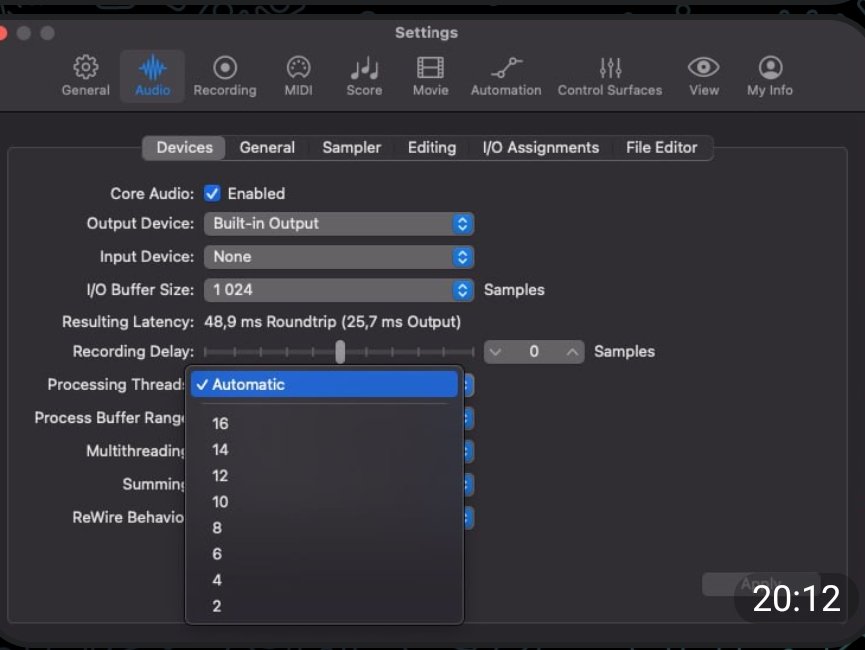The image size is (865, 650).
Task: Click the Recording Delay slider handle
Action: click(340, 351)
